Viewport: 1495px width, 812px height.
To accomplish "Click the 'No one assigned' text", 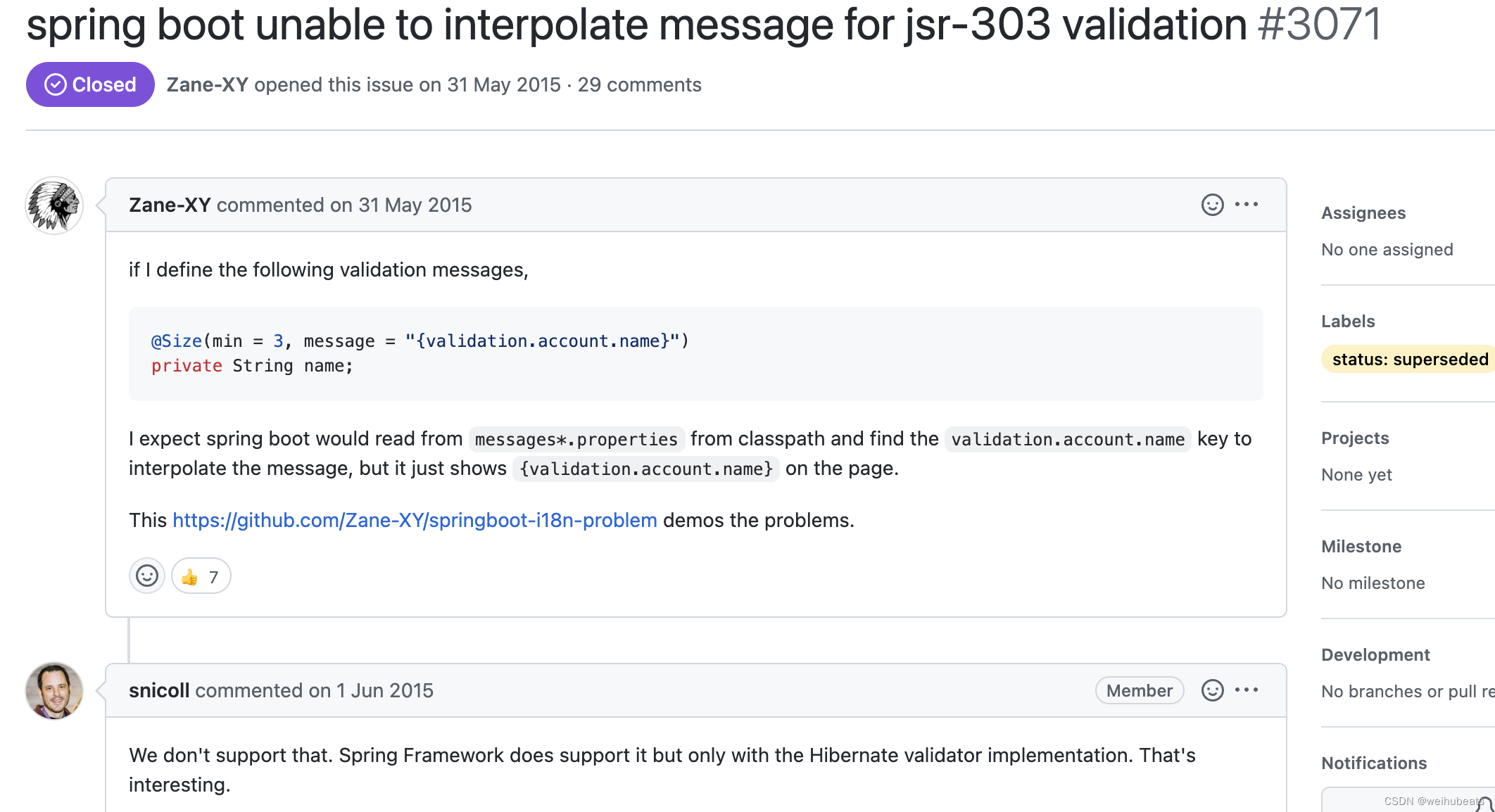I will pyautogui.click(x=1387, y=250).
